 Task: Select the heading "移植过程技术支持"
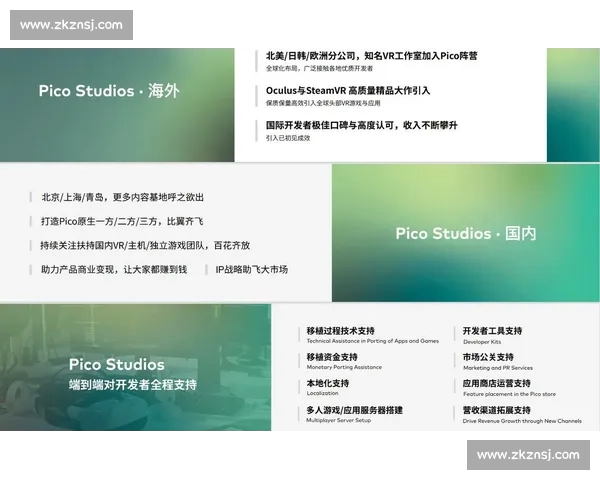pos(341,331)
